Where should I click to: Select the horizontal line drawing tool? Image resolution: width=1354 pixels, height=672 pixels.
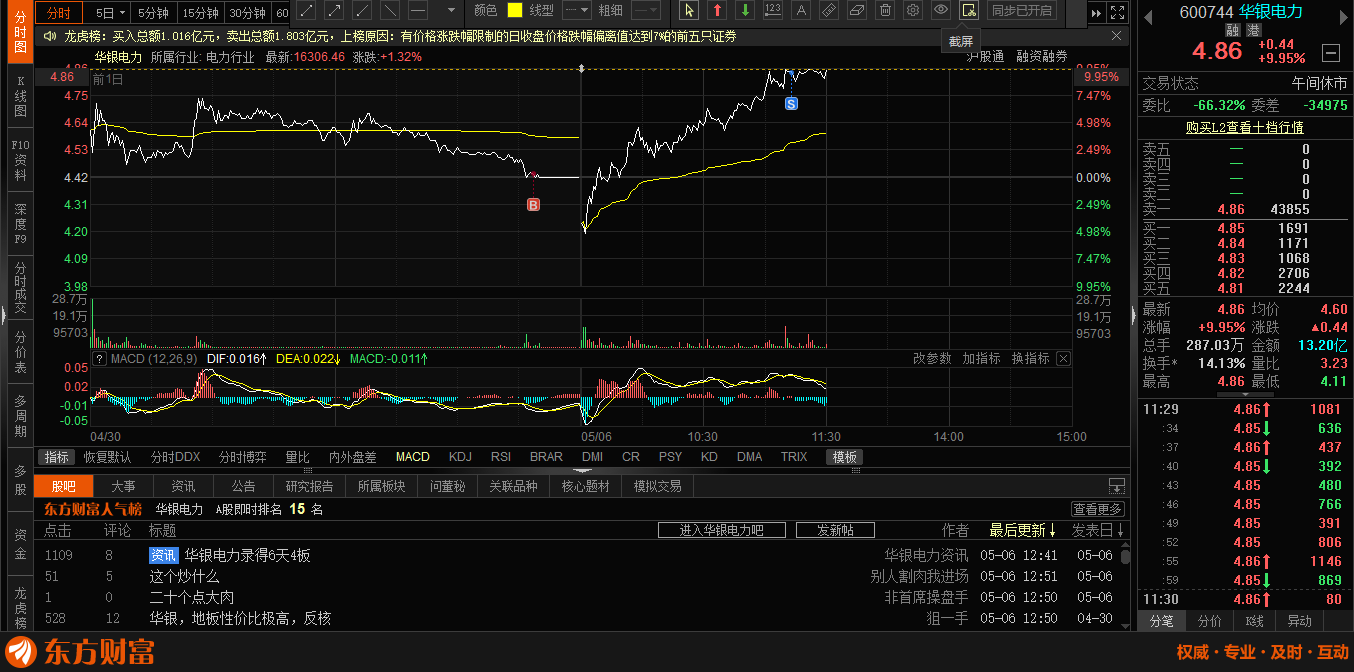[x=419, y=10]
